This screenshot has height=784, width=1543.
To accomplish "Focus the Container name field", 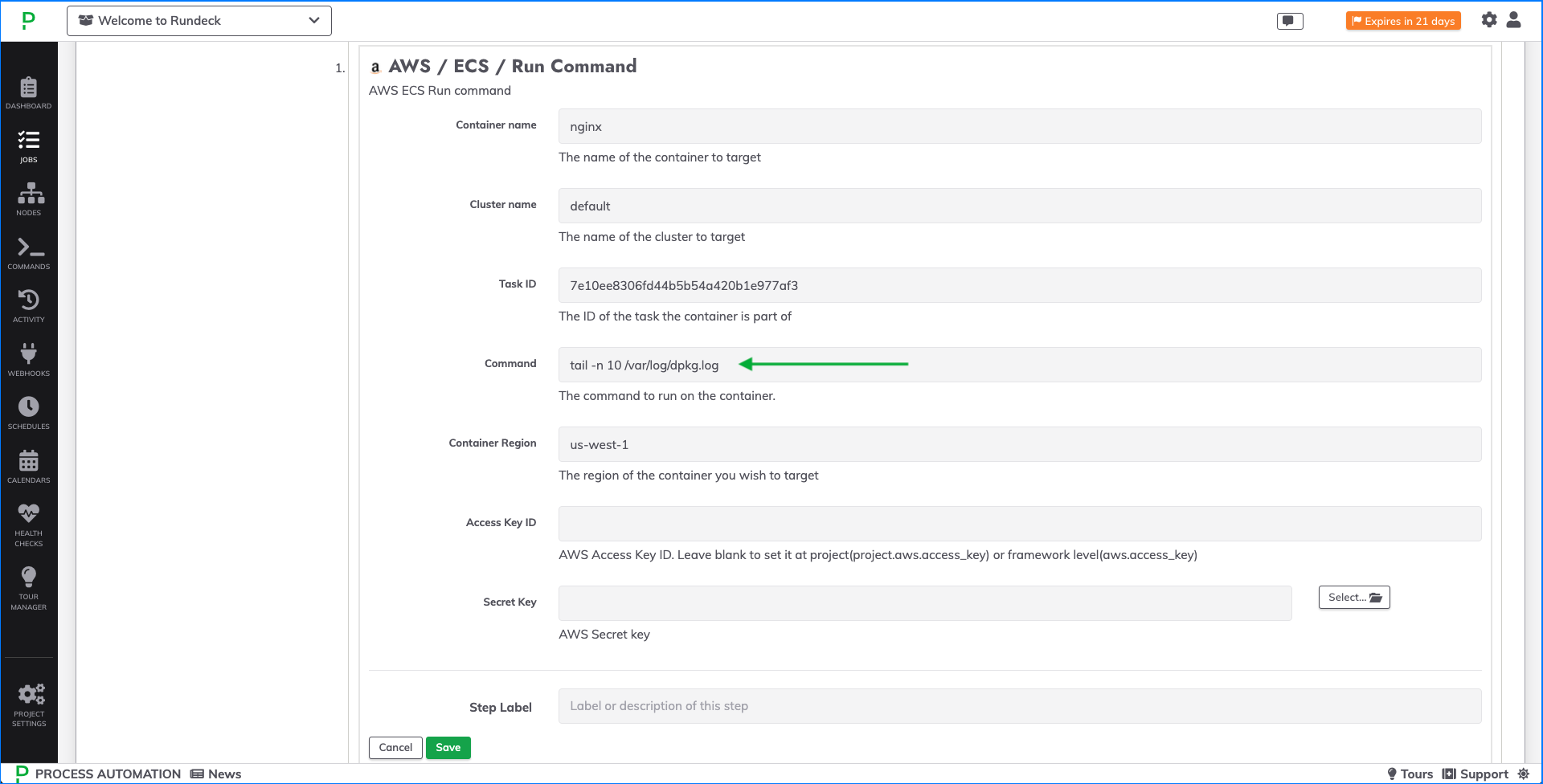I will click(x=1020, y=126).
